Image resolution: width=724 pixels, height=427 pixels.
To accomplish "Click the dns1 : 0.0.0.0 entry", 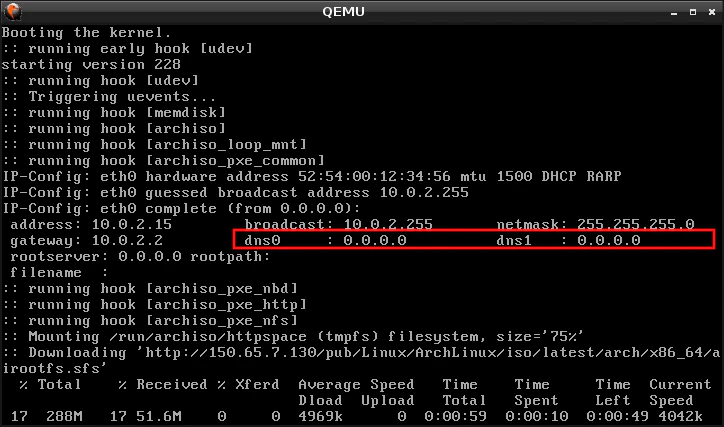I will (x=568, y=241).
